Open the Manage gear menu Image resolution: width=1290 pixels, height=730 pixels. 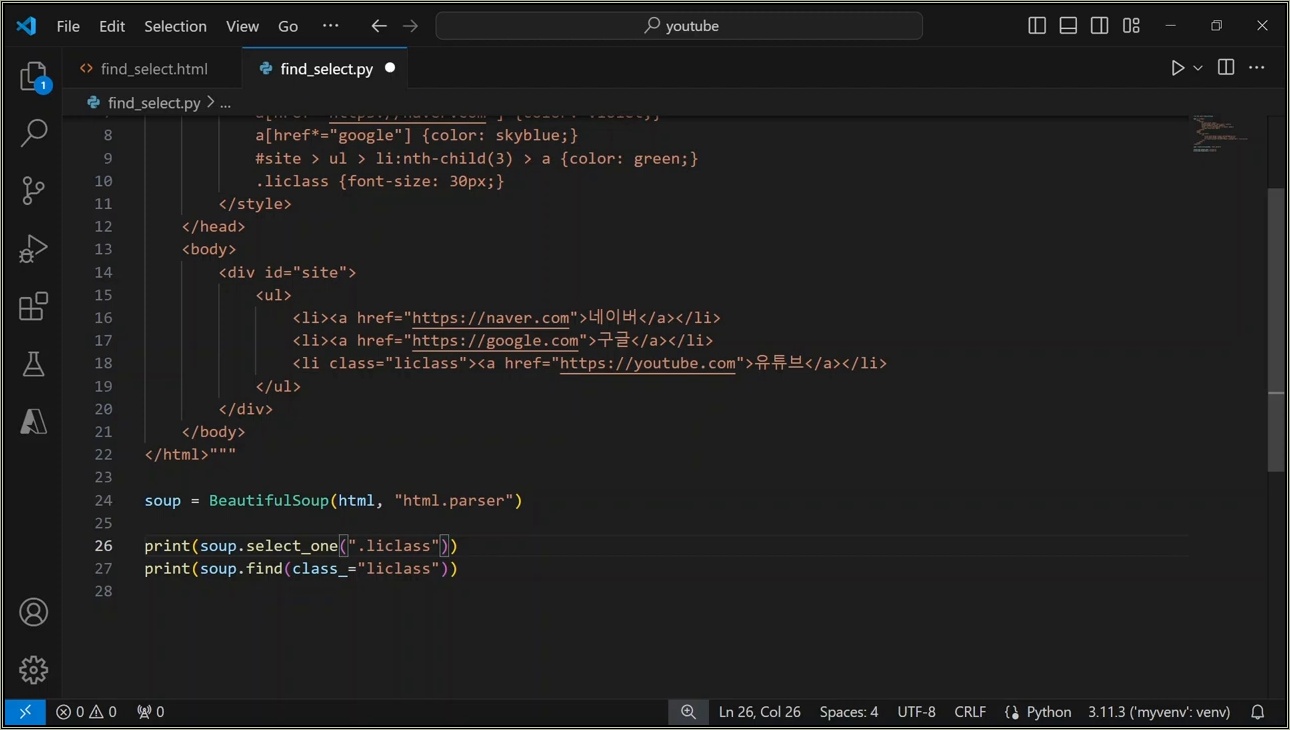click(x=33, y=669)
